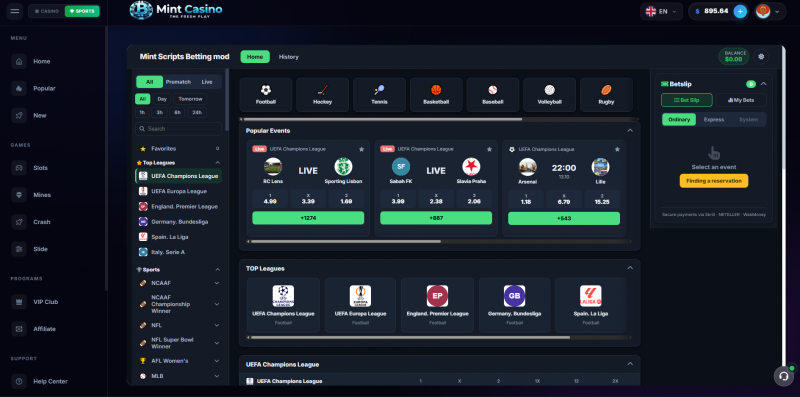800x397 pixels.
Task: Open the EN language dropdown
Action: point(661,11)
